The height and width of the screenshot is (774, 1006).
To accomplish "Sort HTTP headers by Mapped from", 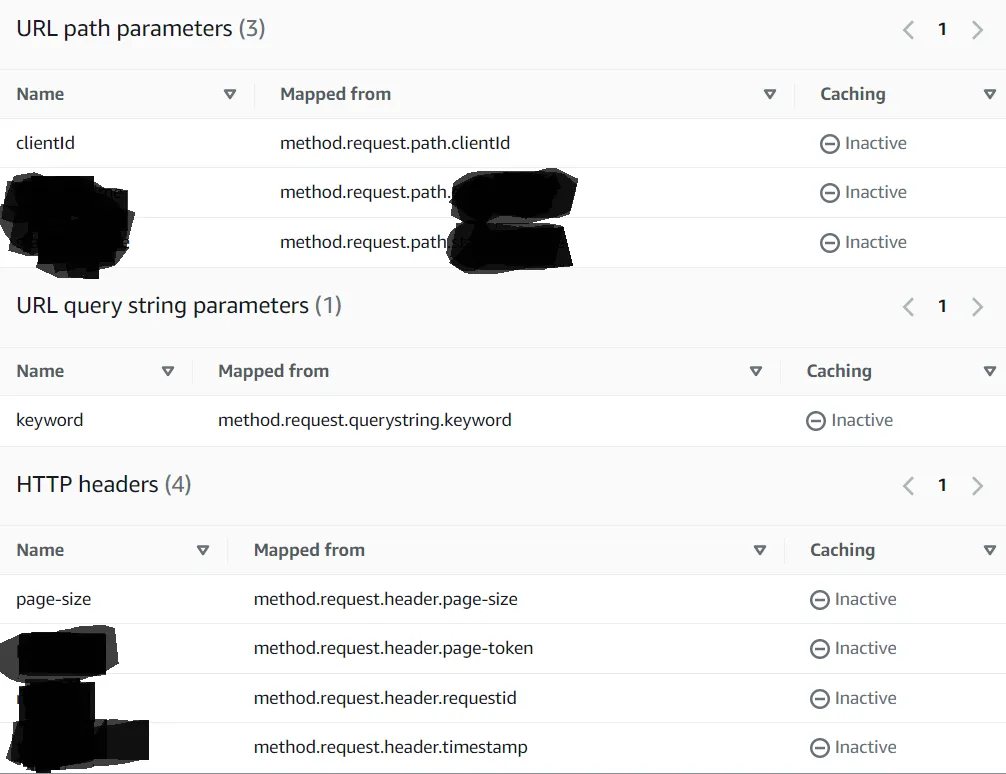I will click(759, 551).
